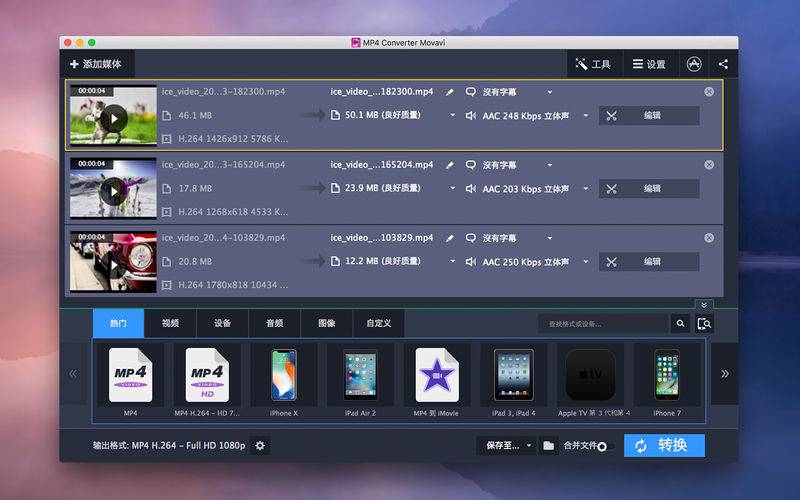Expand 23.9 MB output quality dropdown
Viewport: 800px width, 500px height.
[x=452, y=188]
